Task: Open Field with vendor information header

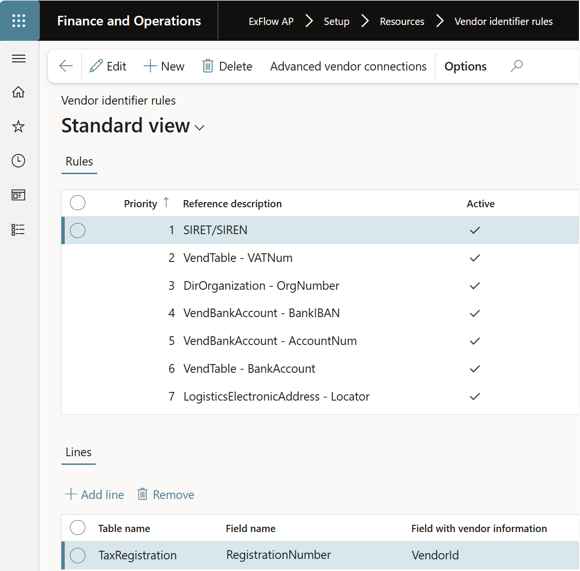Action: click(479, 528)
